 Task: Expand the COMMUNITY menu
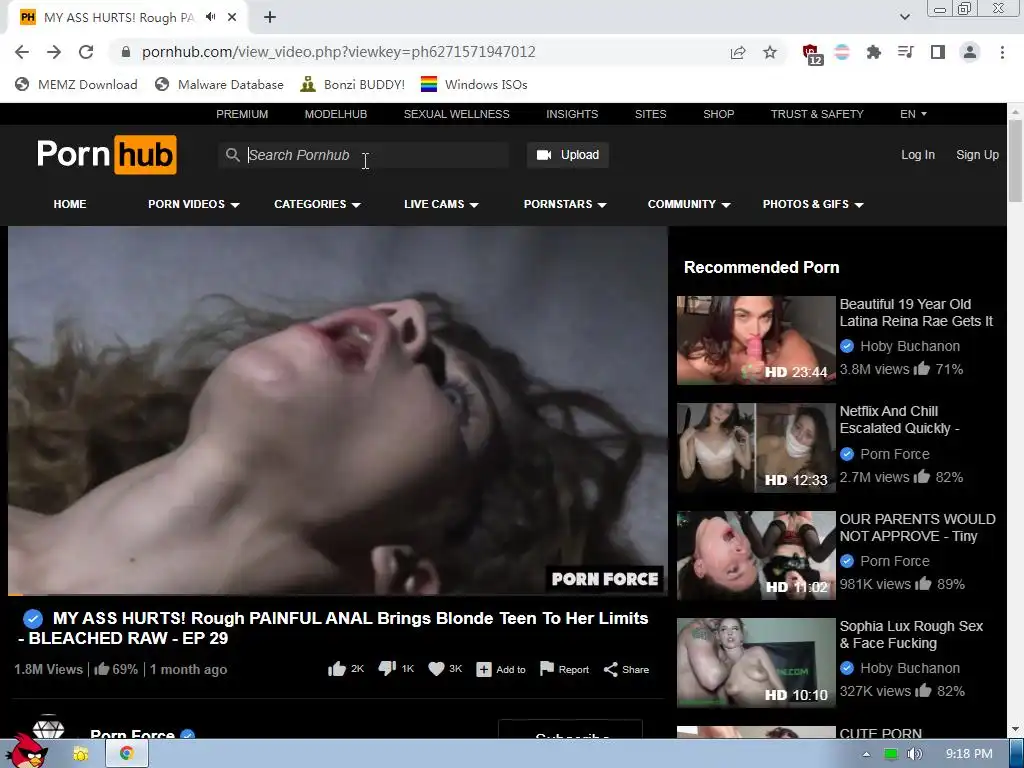point(688,204)
